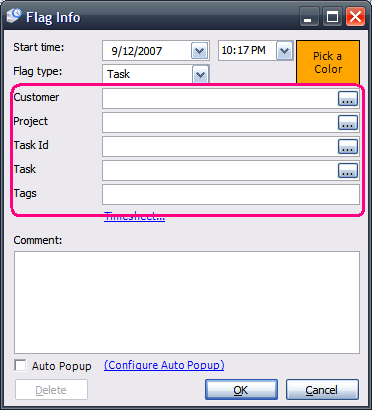
Task: Open the 10:17 PM time dropdown
Action: point(284,51)
